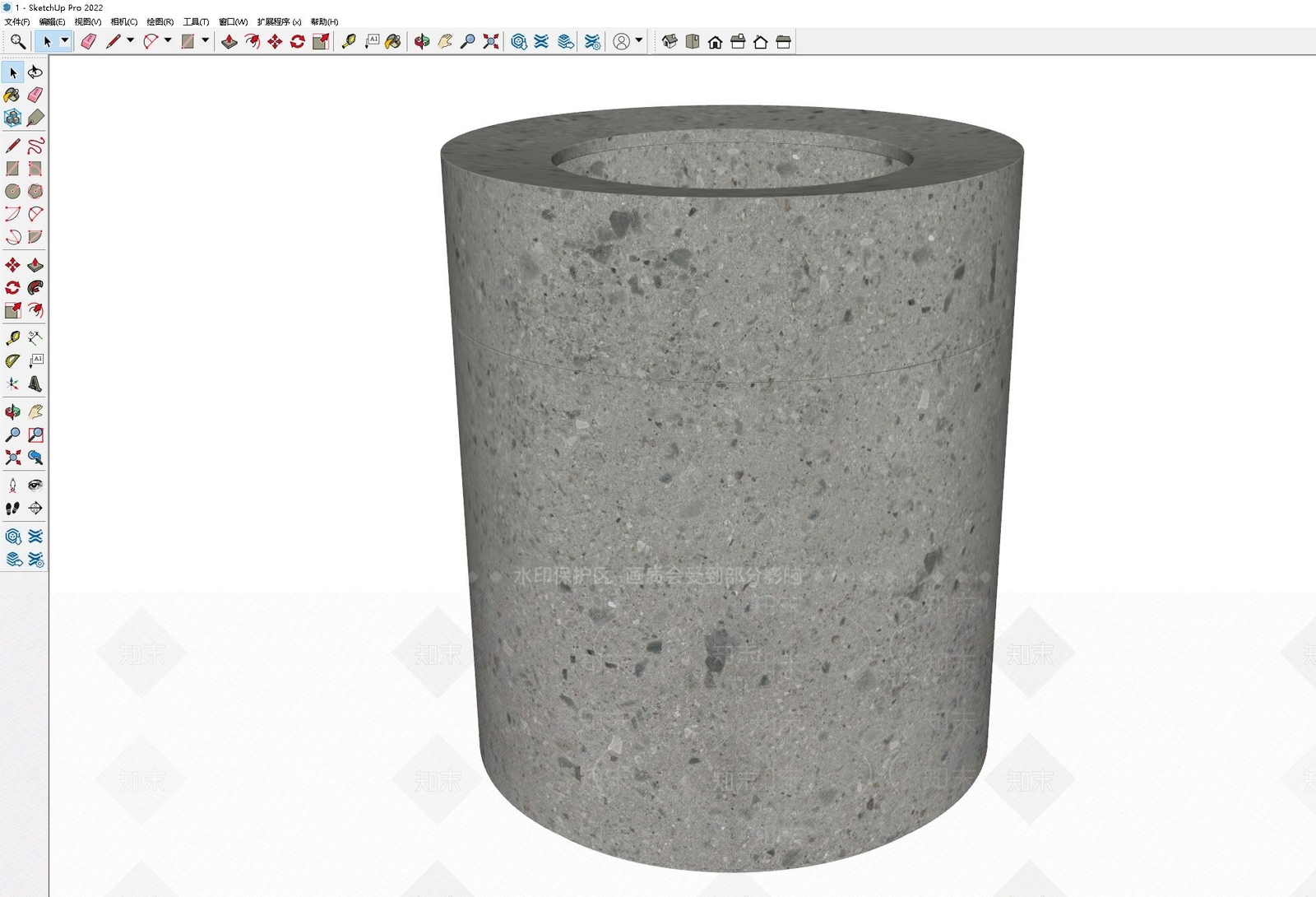Select the Freehand tool

pyautogui.click(x=35, y=146)
